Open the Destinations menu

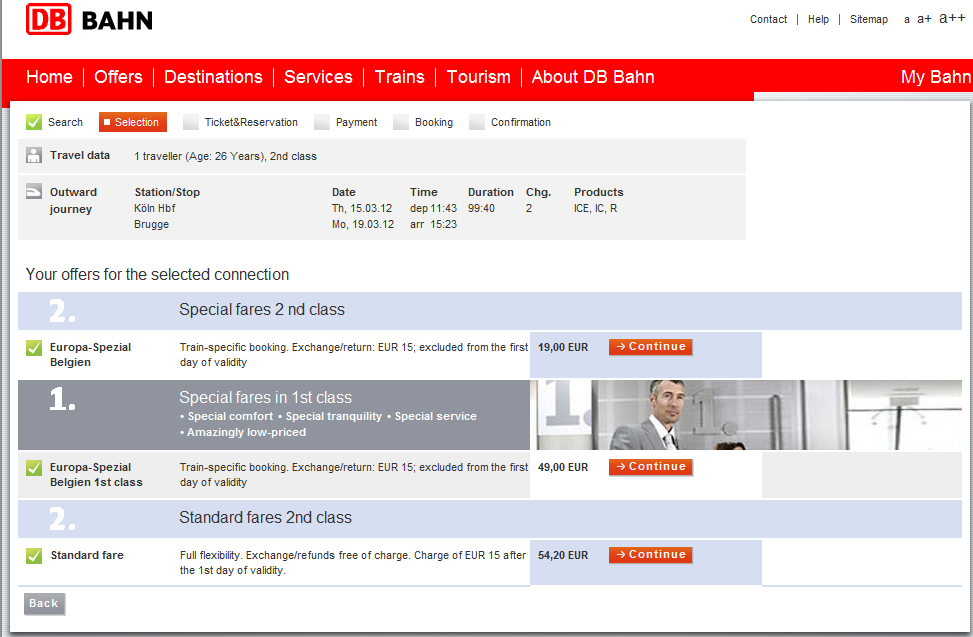[x=213, y=77]
